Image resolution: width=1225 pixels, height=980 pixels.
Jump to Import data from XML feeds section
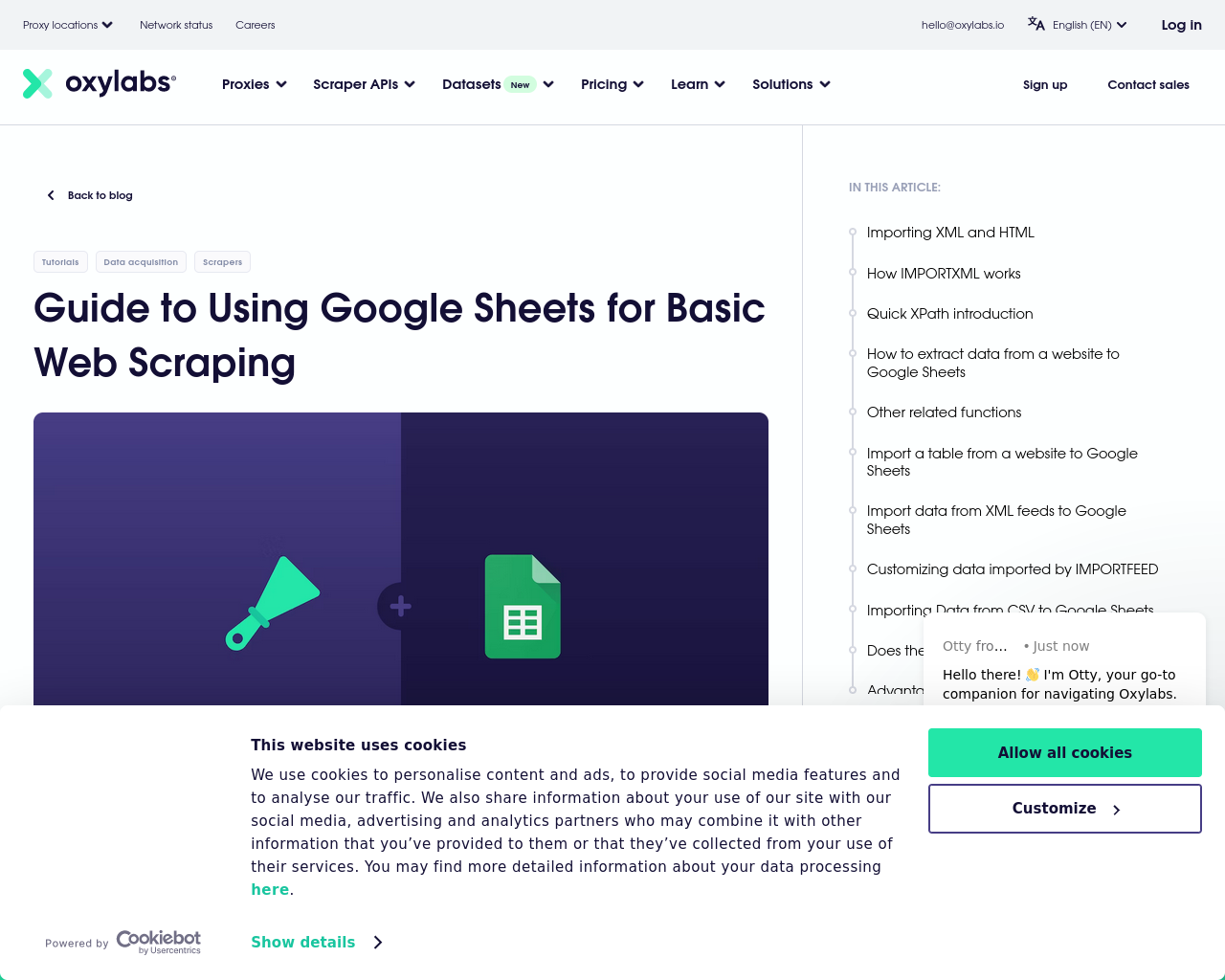coord(996,520)
